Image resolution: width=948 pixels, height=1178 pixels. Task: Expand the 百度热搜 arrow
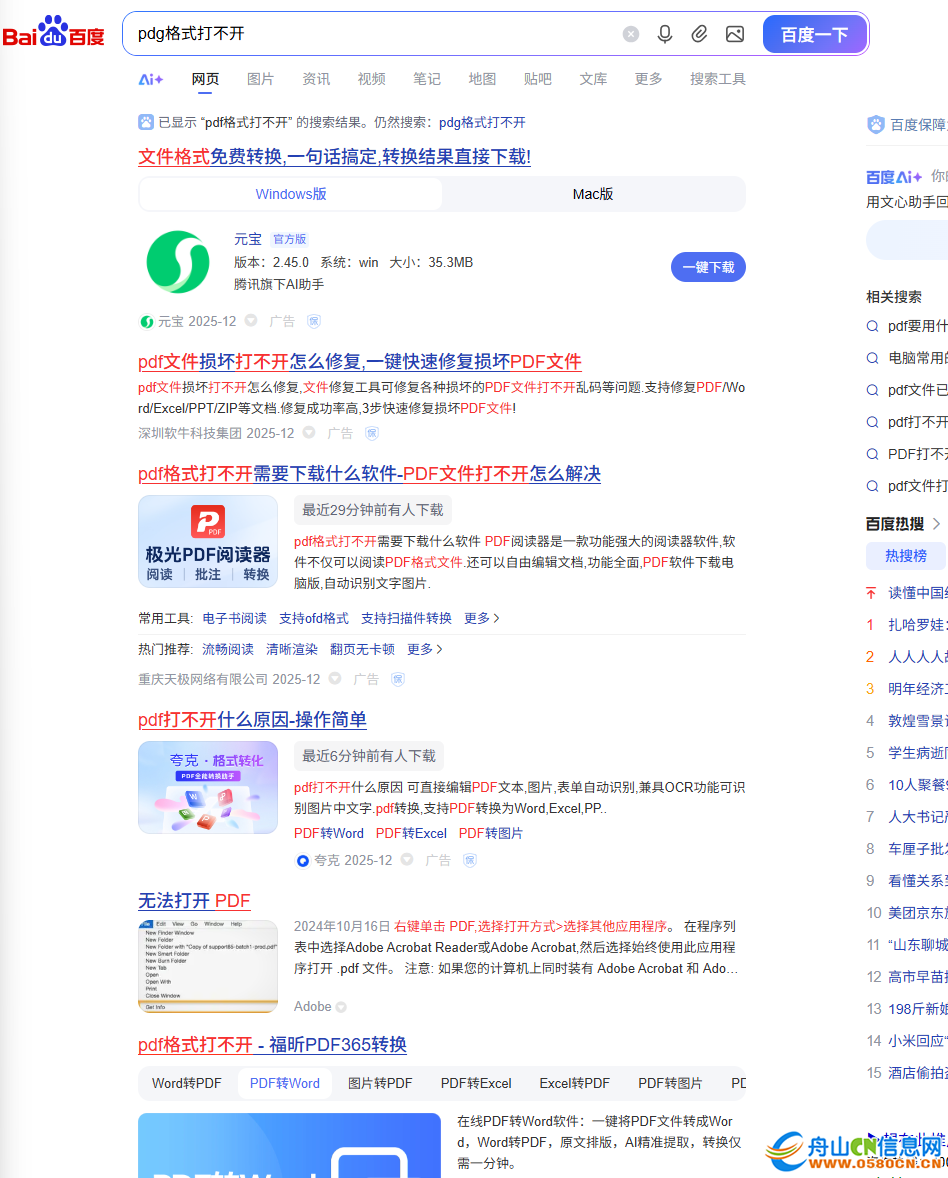click(937, 523)
